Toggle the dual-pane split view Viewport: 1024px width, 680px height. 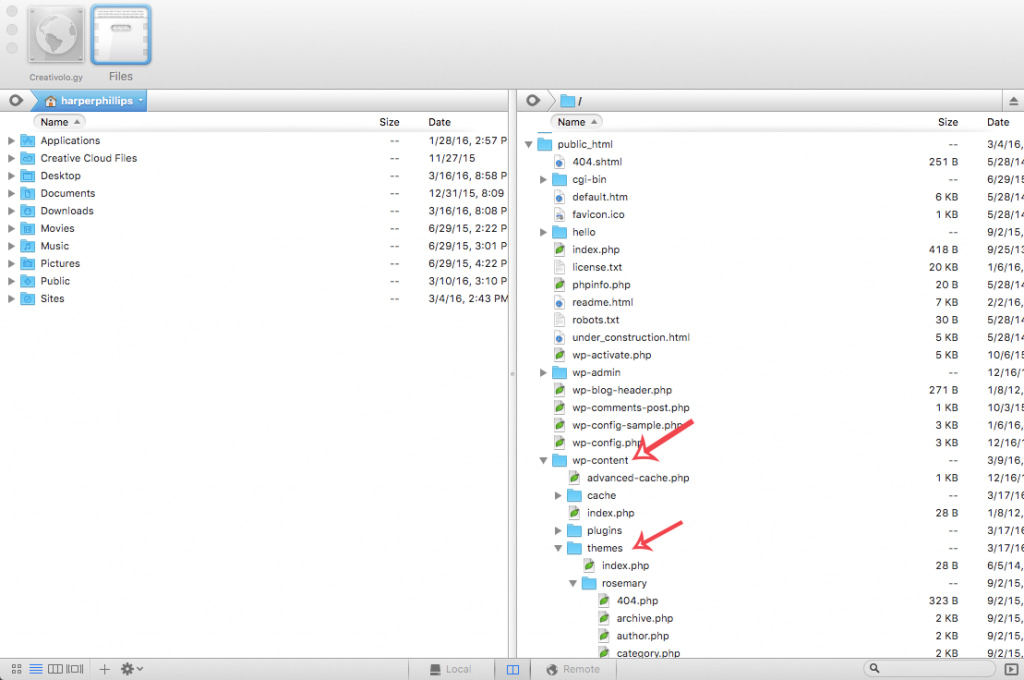click(513, 669)
